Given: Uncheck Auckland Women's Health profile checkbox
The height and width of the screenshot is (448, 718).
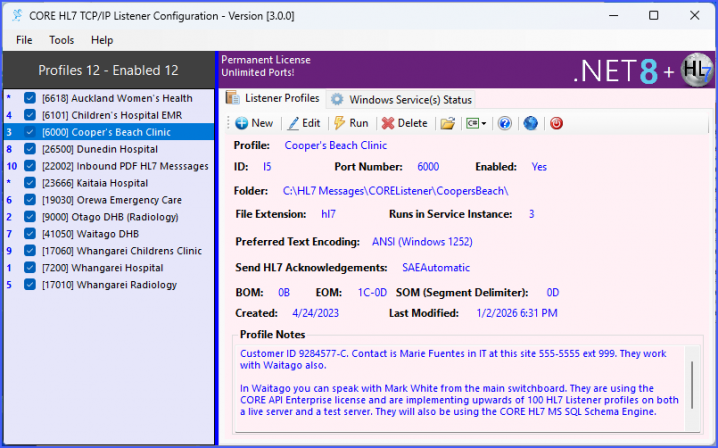Looking at the screenshot, I should pyautogui.click(x=30, y=98).
